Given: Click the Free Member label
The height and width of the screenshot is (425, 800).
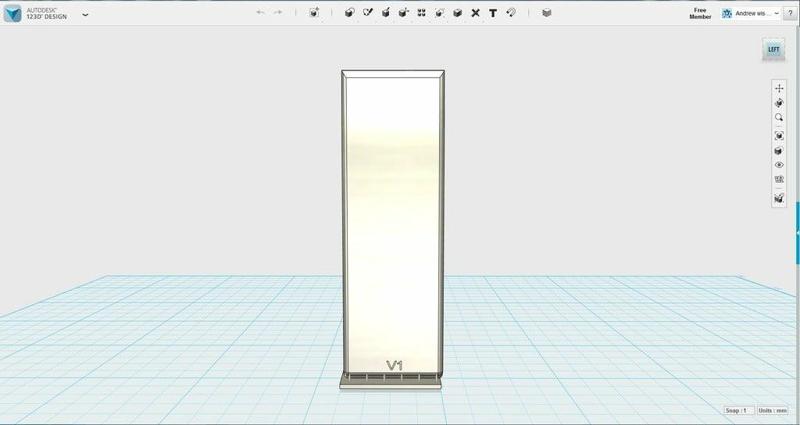Looking at the screenshot, I should coord(700,14).
